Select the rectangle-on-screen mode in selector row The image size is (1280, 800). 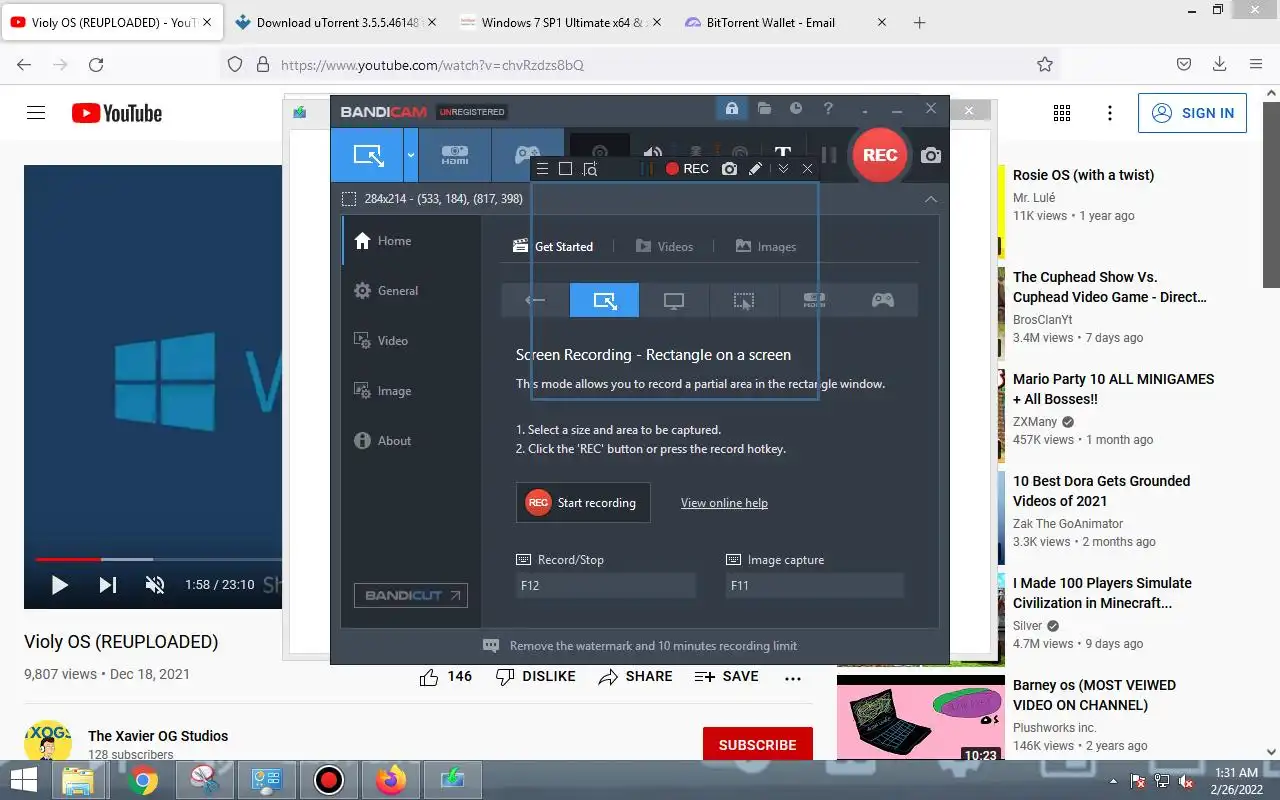(604, 300)
